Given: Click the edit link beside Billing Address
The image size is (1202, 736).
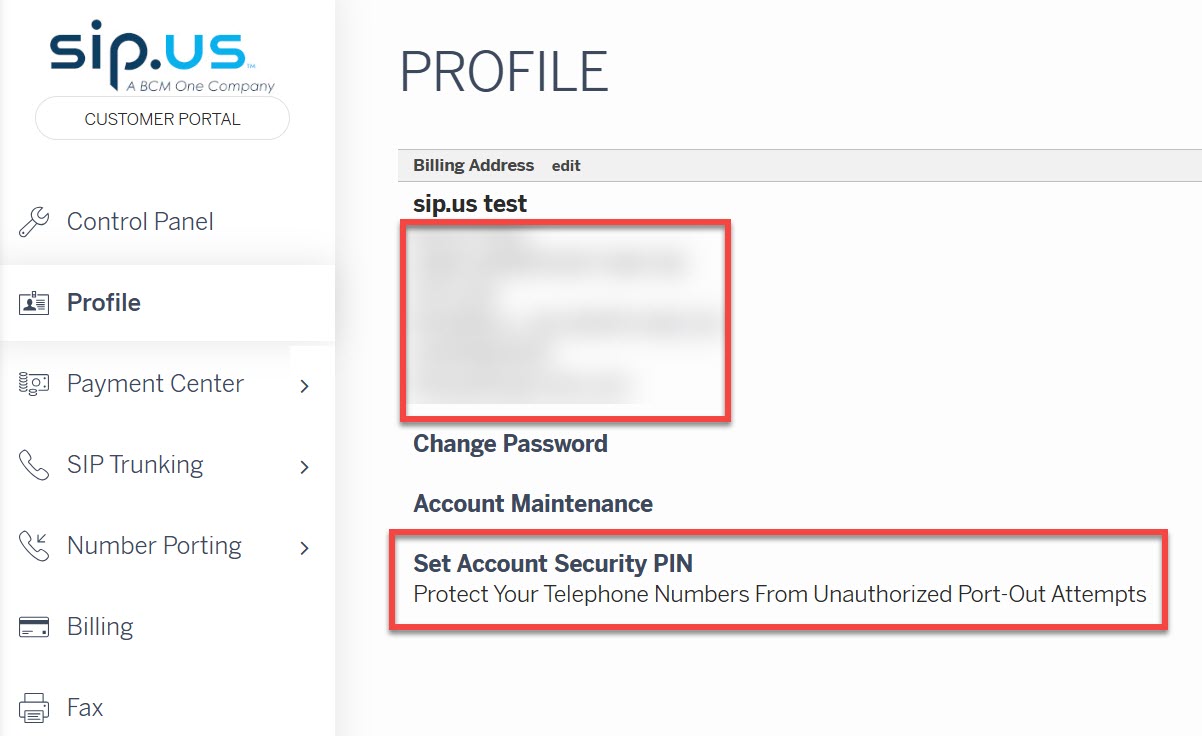Looking at the screenshot, I should [x=566, y=166].
